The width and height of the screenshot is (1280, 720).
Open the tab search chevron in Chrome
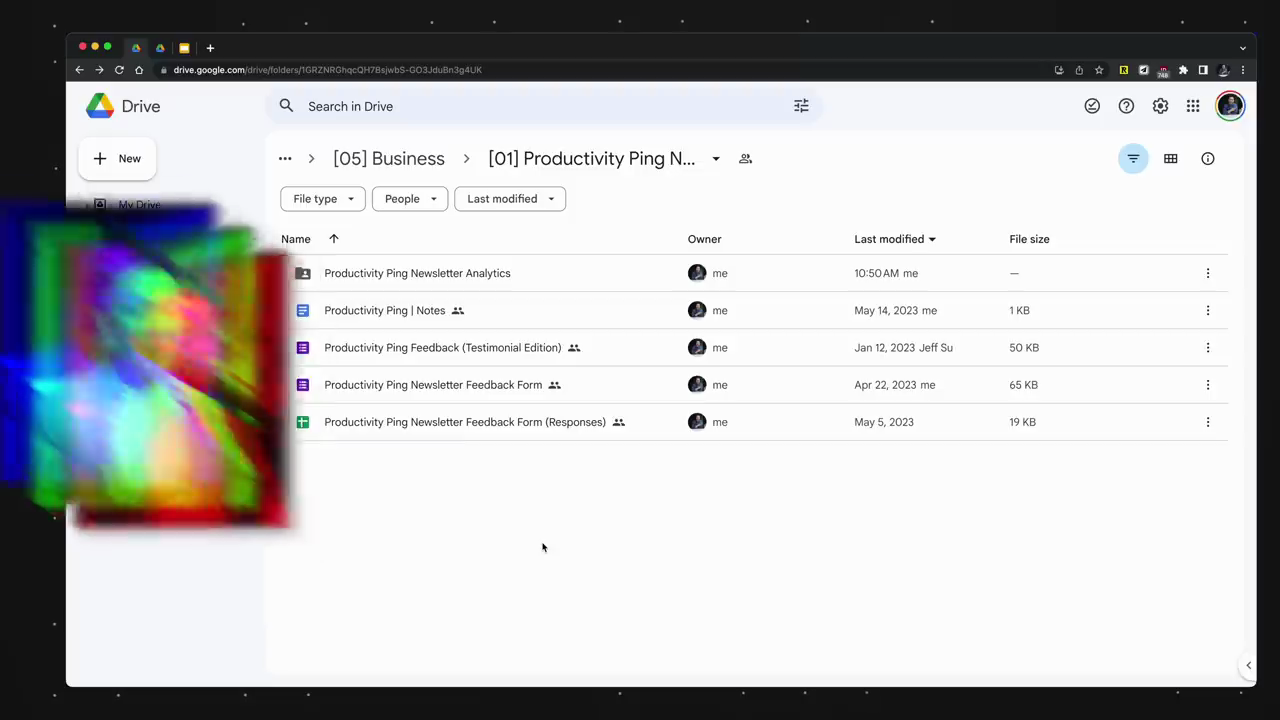(x=1243, y=48)
